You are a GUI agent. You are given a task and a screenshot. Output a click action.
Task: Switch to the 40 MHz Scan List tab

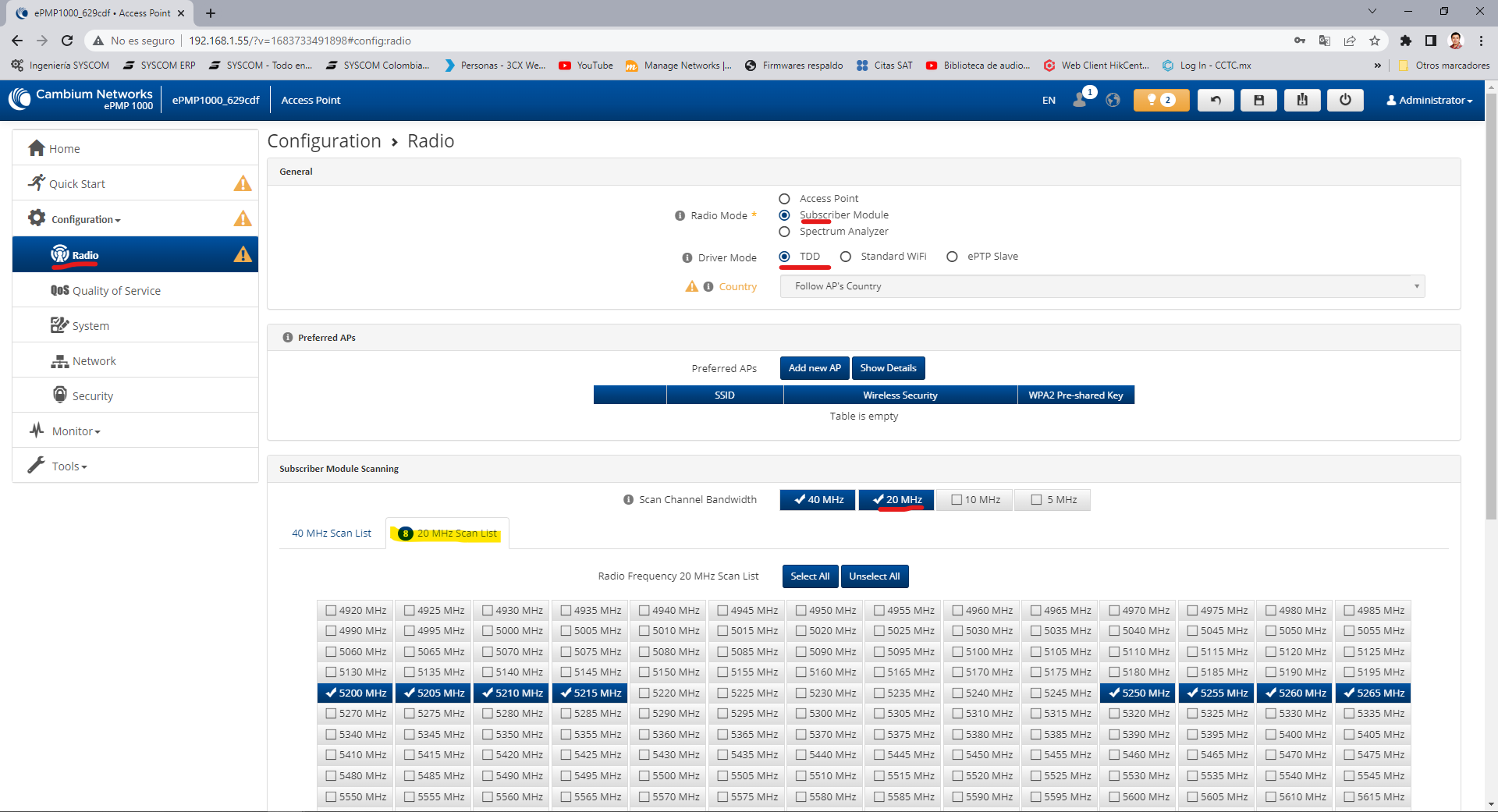tap(332, 534)
